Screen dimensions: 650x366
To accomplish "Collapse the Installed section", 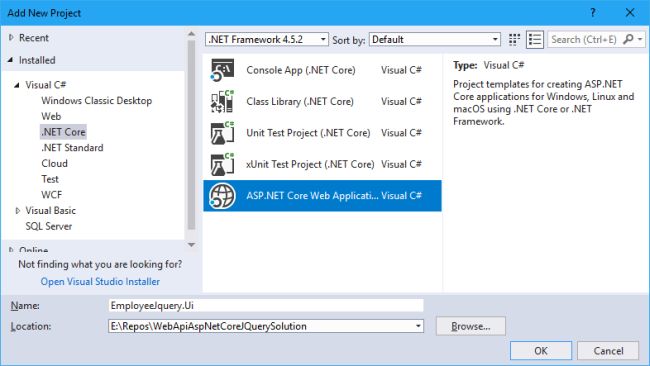I will [x=10, y=60].
